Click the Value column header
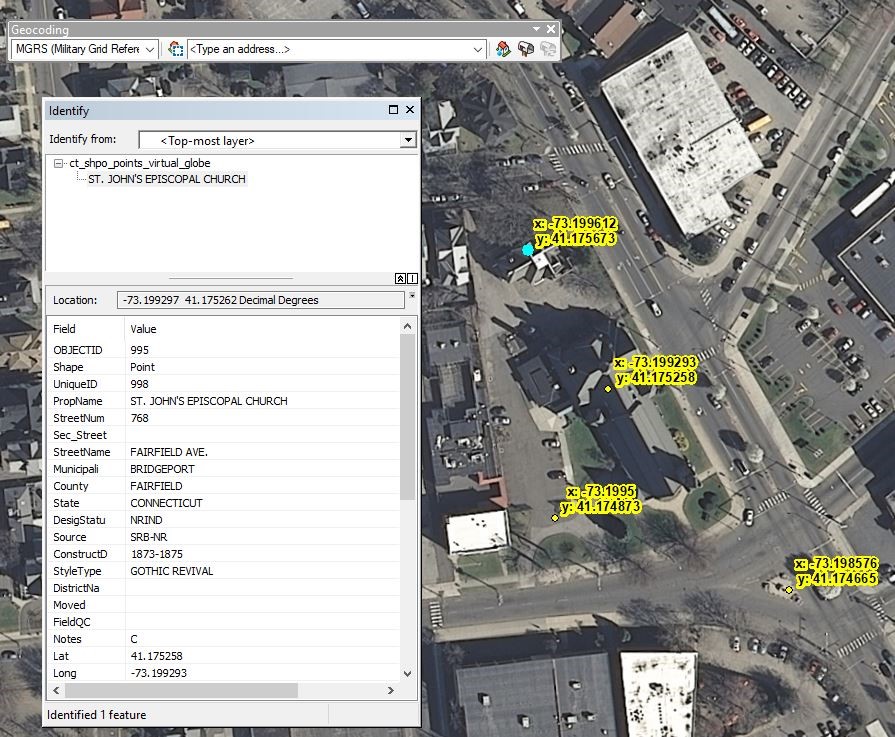The height and width of the screenshot is (737, 895). [x=143, y=329]
